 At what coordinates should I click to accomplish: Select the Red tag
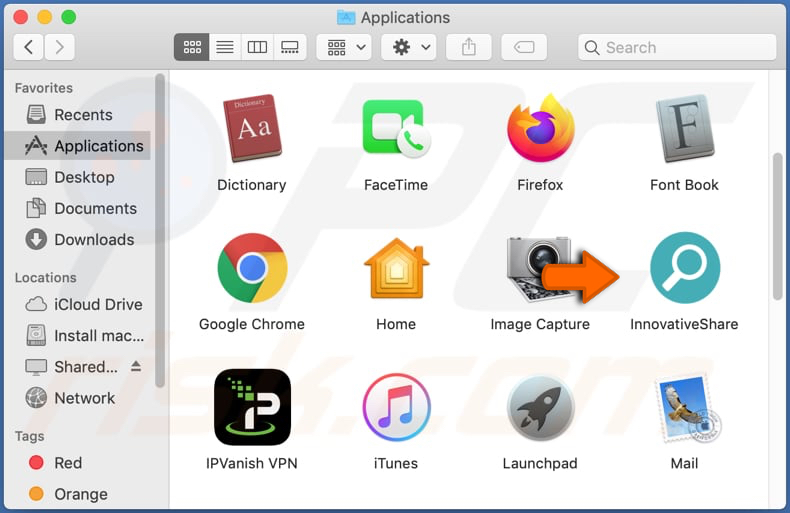point(78,463)
